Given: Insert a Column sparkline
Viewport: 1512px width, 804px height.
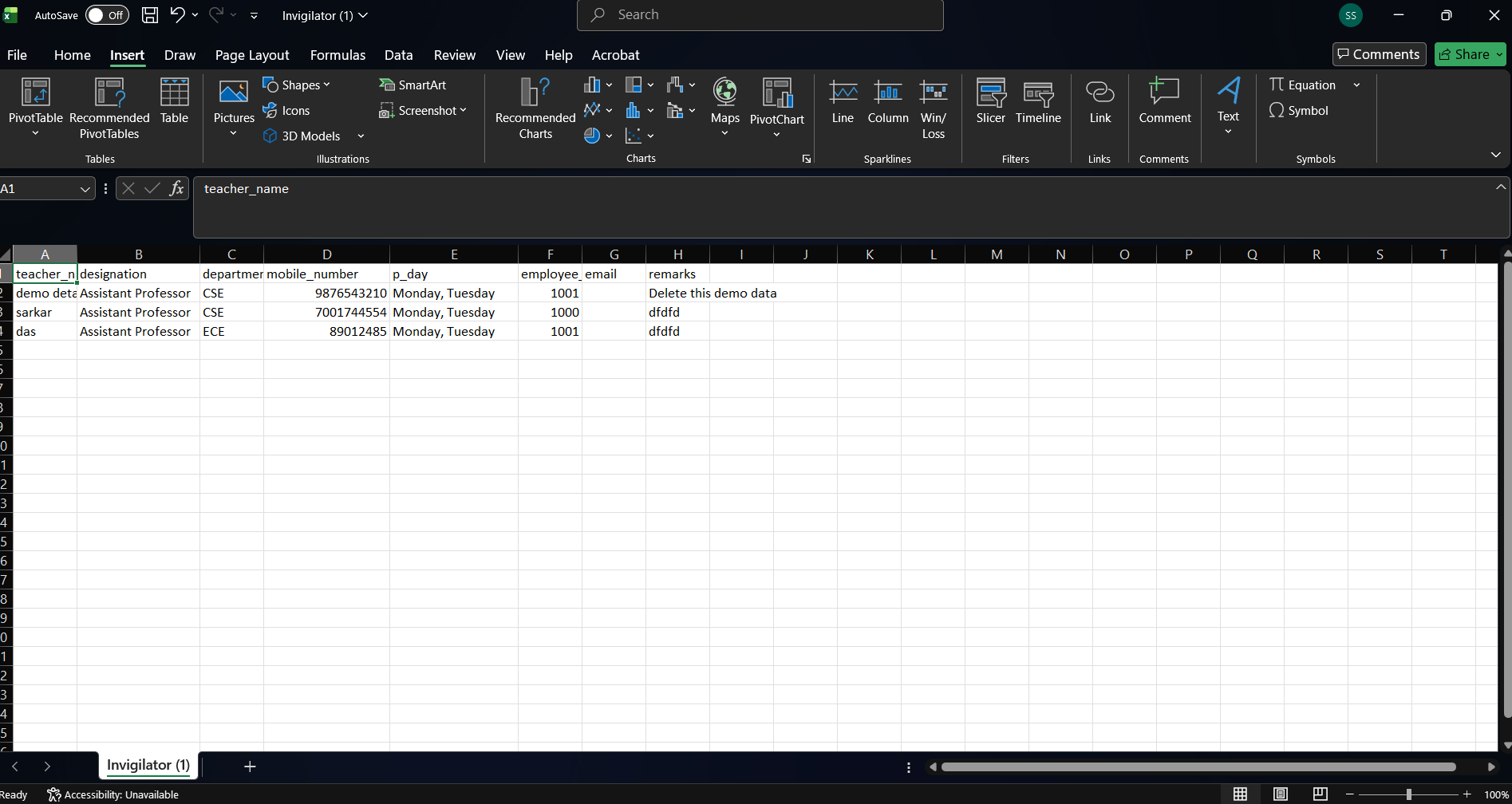Looking at the screenshot, I should tap(888, 101).
